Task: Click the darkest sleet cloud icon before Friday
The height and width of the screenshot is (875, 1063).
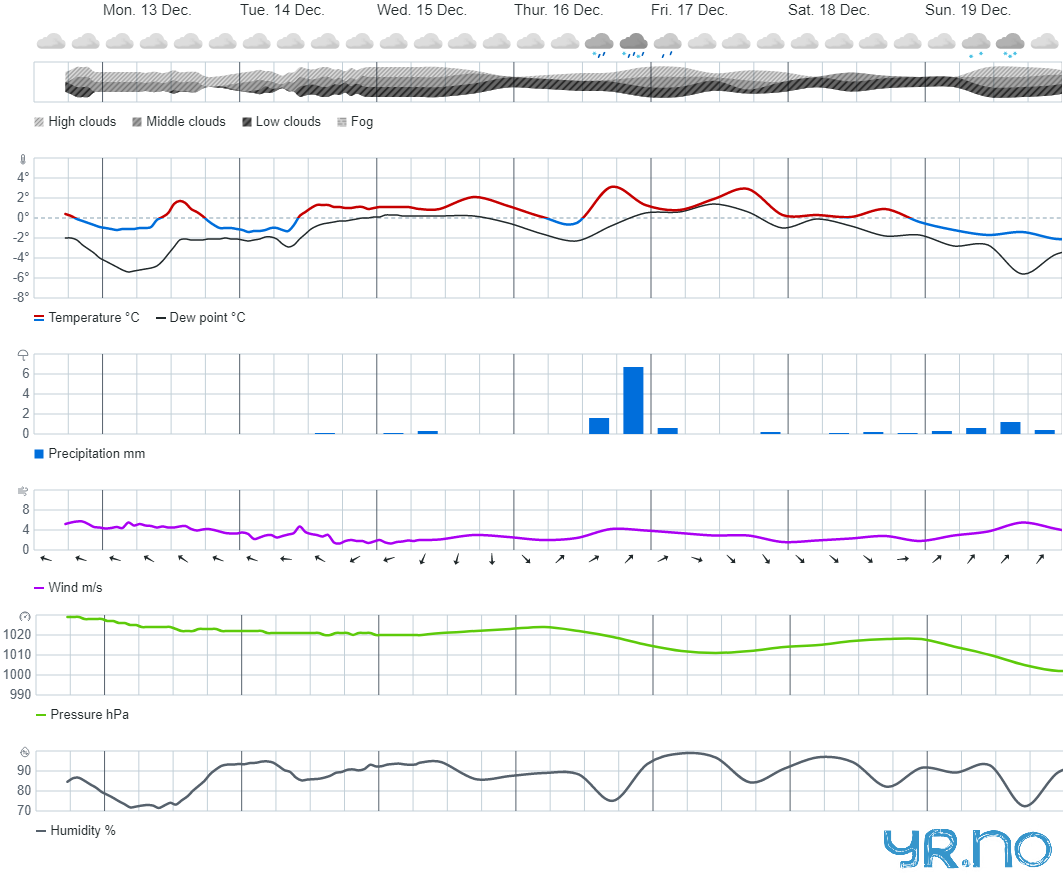Action: point(633,43)
